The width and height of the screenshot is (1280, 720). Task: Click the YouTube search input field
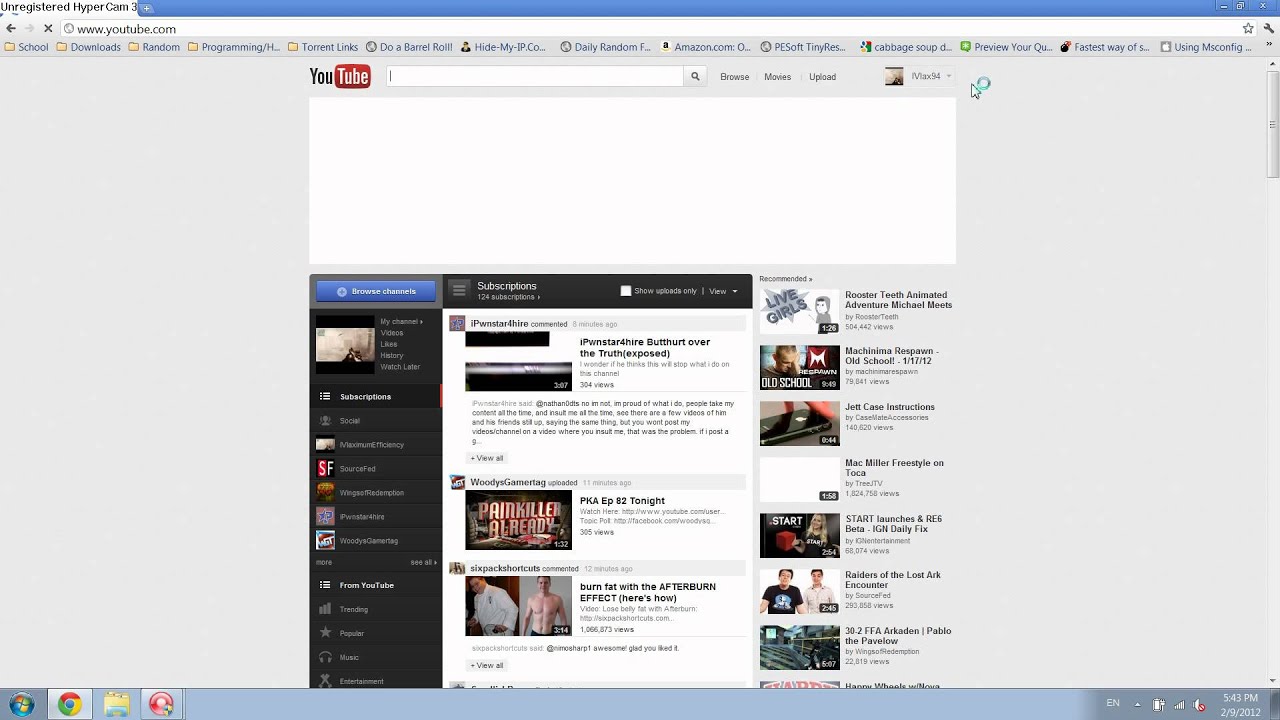coord(535,76)
